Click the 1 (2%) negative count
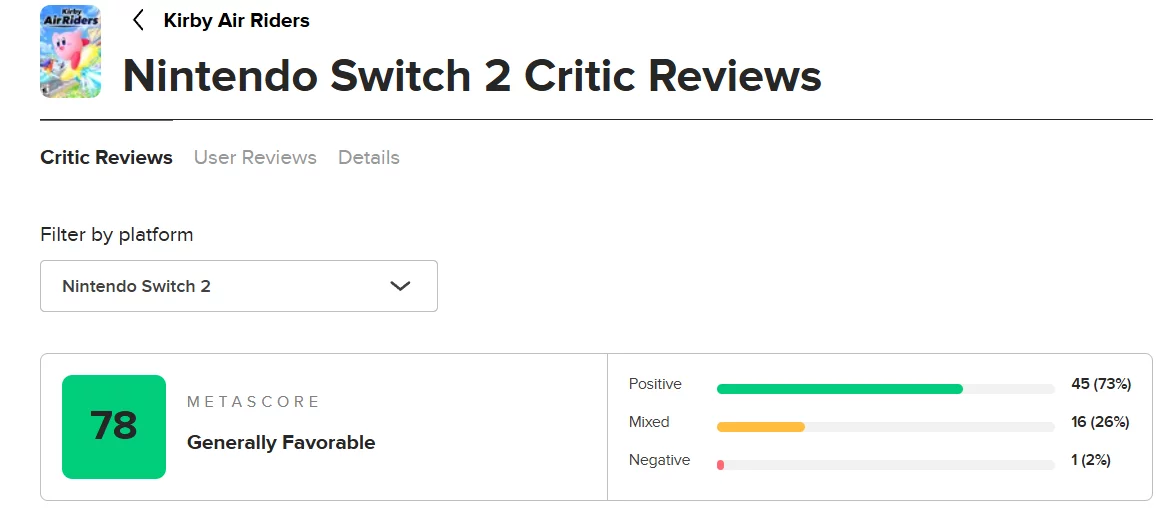This screenshot has width=1162, height=532. point(1090,460)
